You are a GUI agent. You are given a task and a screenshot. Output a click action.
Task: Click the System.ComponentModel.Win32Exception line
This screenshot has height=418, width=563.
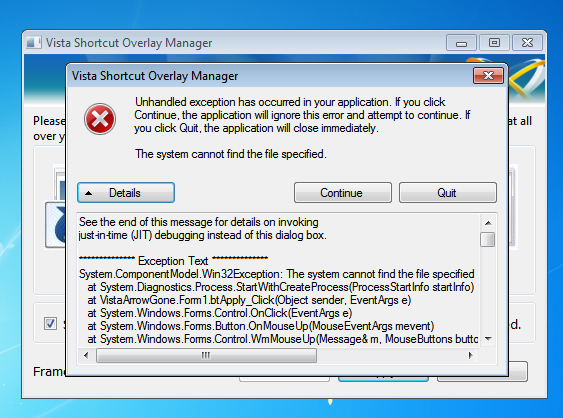point(276,274)
